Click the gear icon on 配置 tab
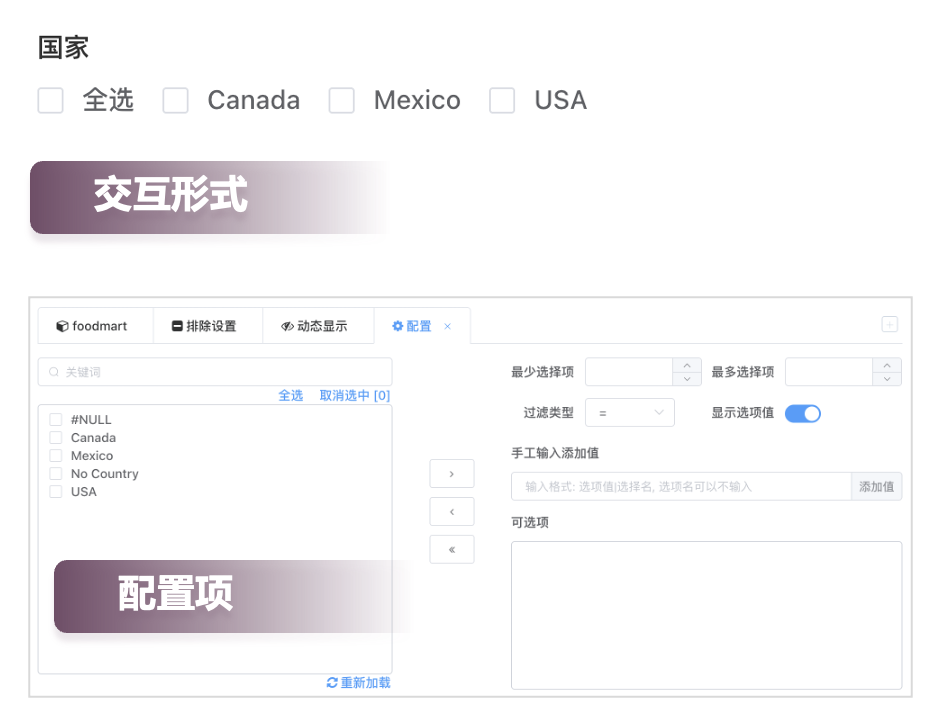The image size is (940, 726). (x=397, y=326)
